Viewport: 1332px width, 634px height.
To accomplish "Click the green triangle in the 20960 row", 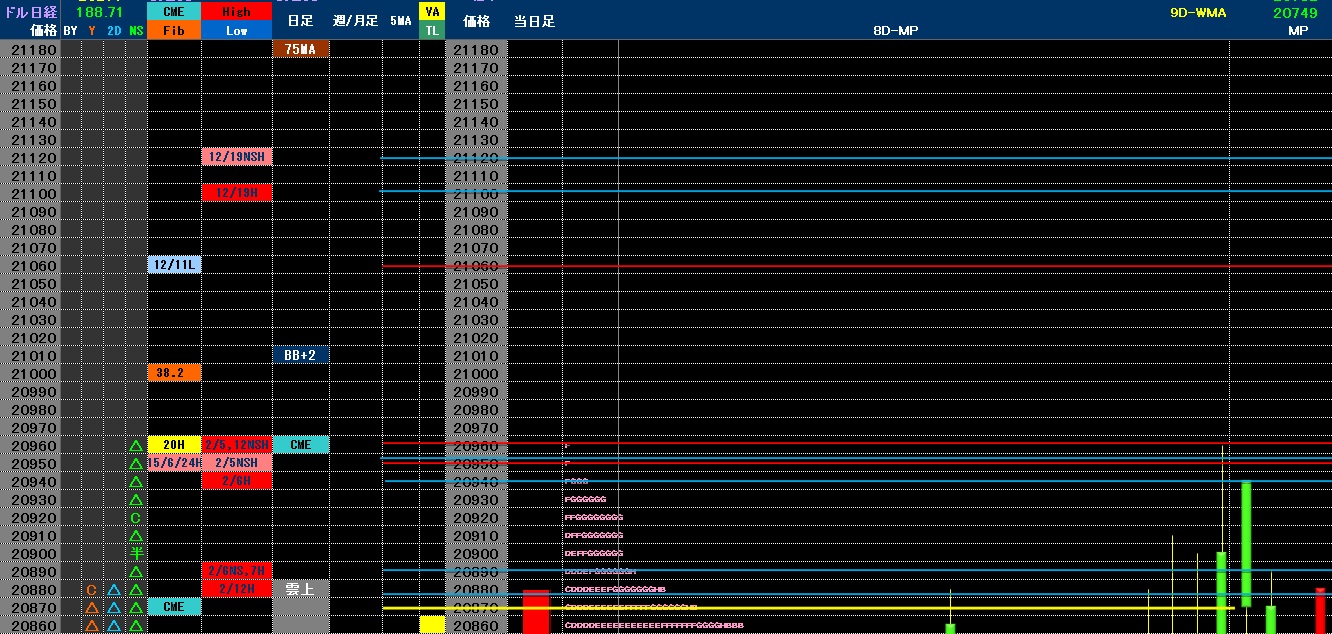I will point(135,445).
